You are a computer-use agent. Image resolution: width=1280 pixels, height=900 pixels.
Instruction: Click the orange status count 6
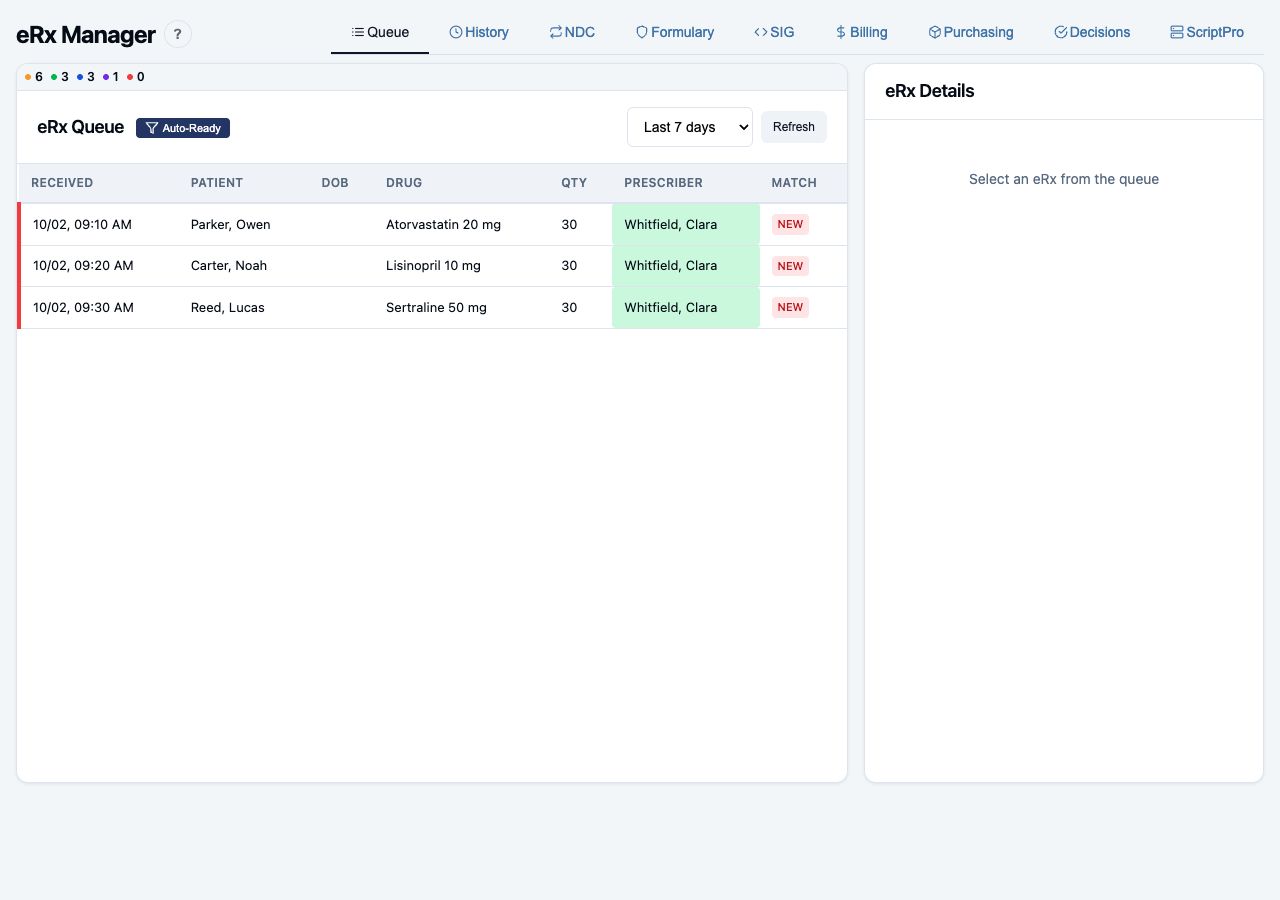[34, 77]
